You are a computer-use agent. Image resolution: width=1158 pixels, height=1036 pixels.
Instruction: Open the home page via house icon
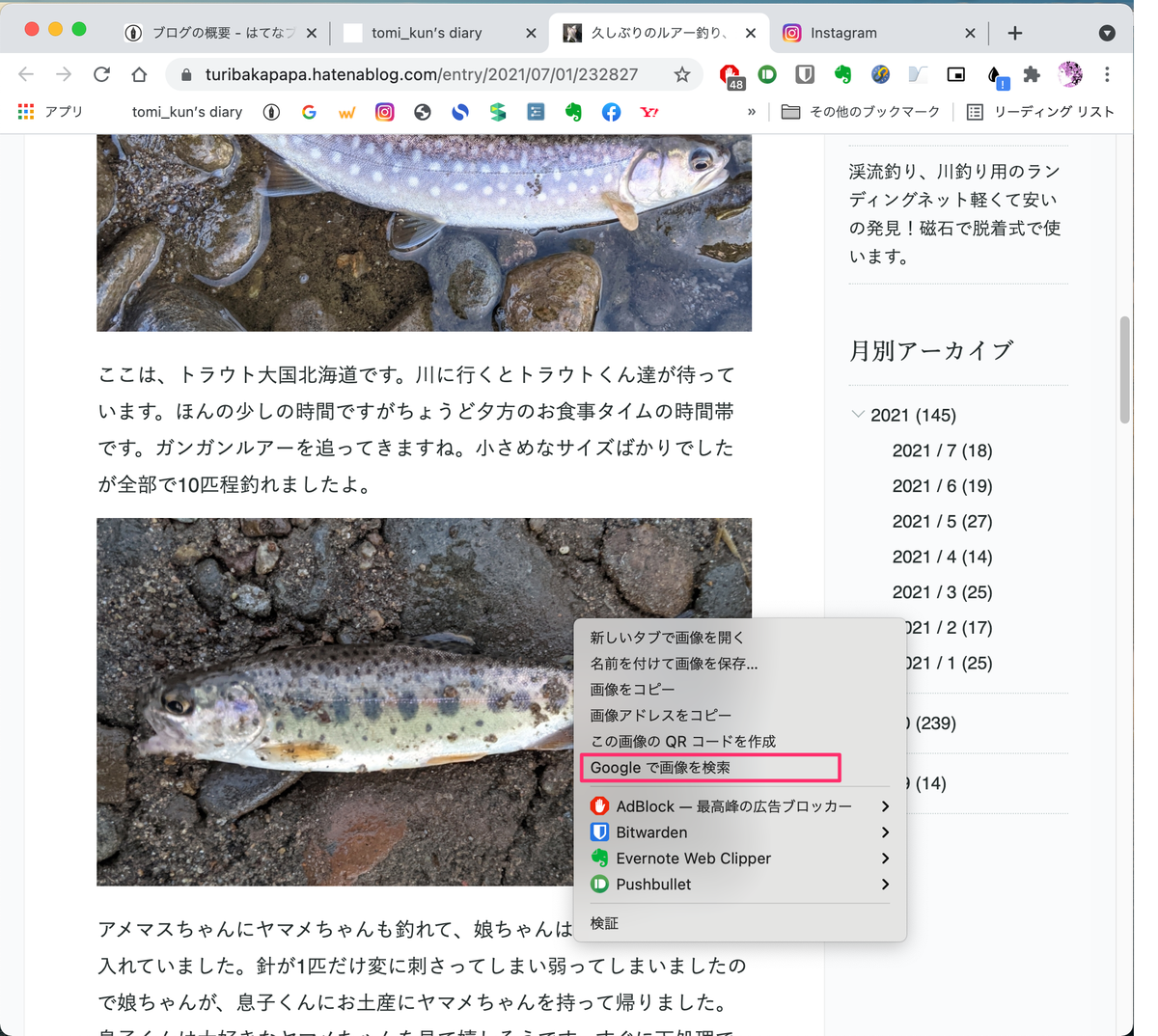coord(139,74)
